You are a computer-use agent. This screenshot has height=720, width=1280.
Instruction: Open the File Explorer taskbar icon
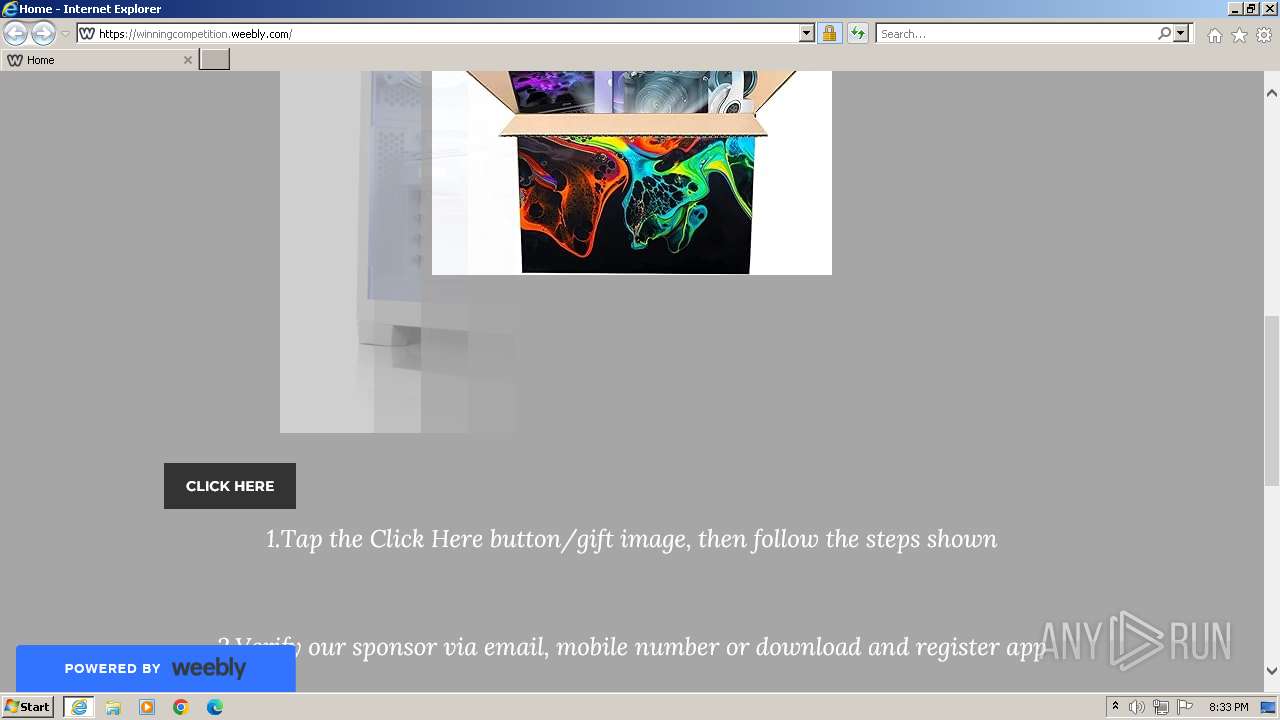click(113, 707)
